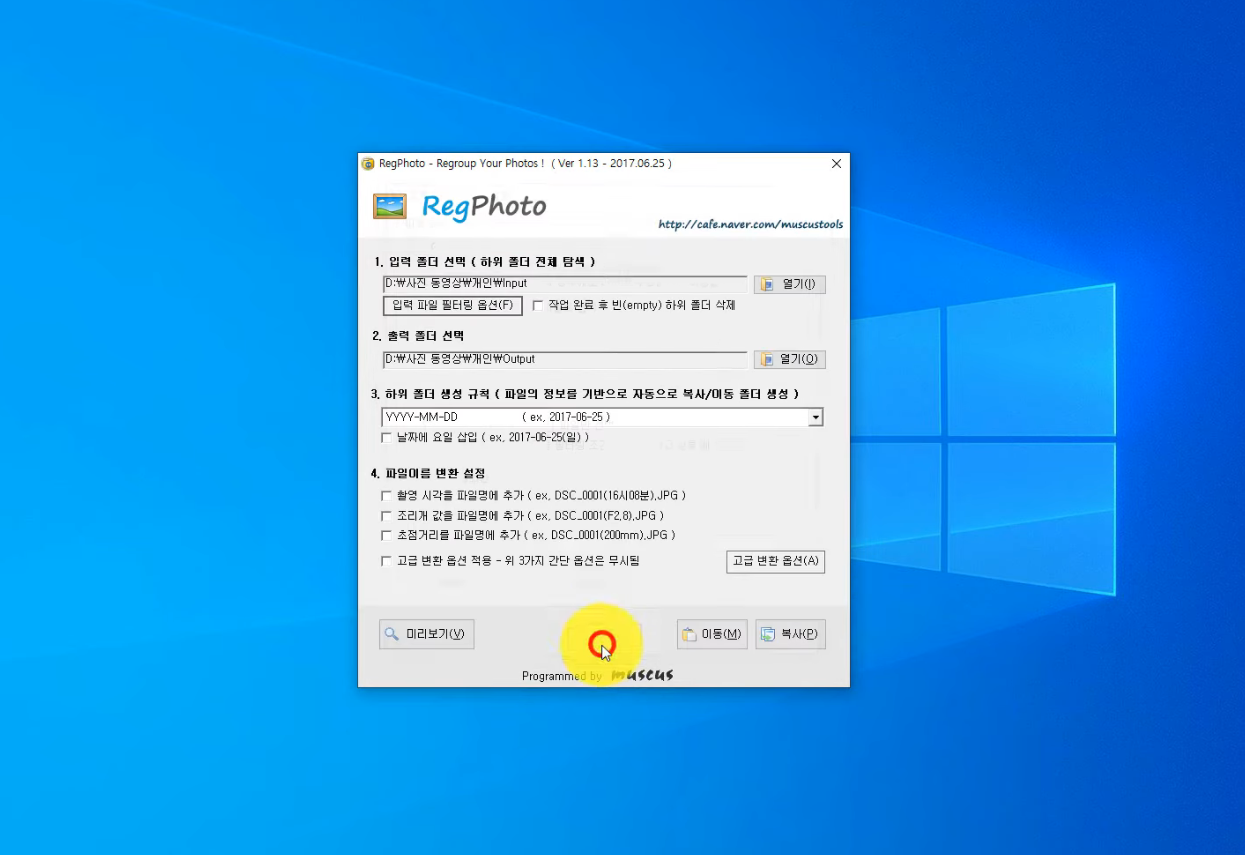Click the muscus signature logo
The image size is (1245, 855).
coord(642,675)
